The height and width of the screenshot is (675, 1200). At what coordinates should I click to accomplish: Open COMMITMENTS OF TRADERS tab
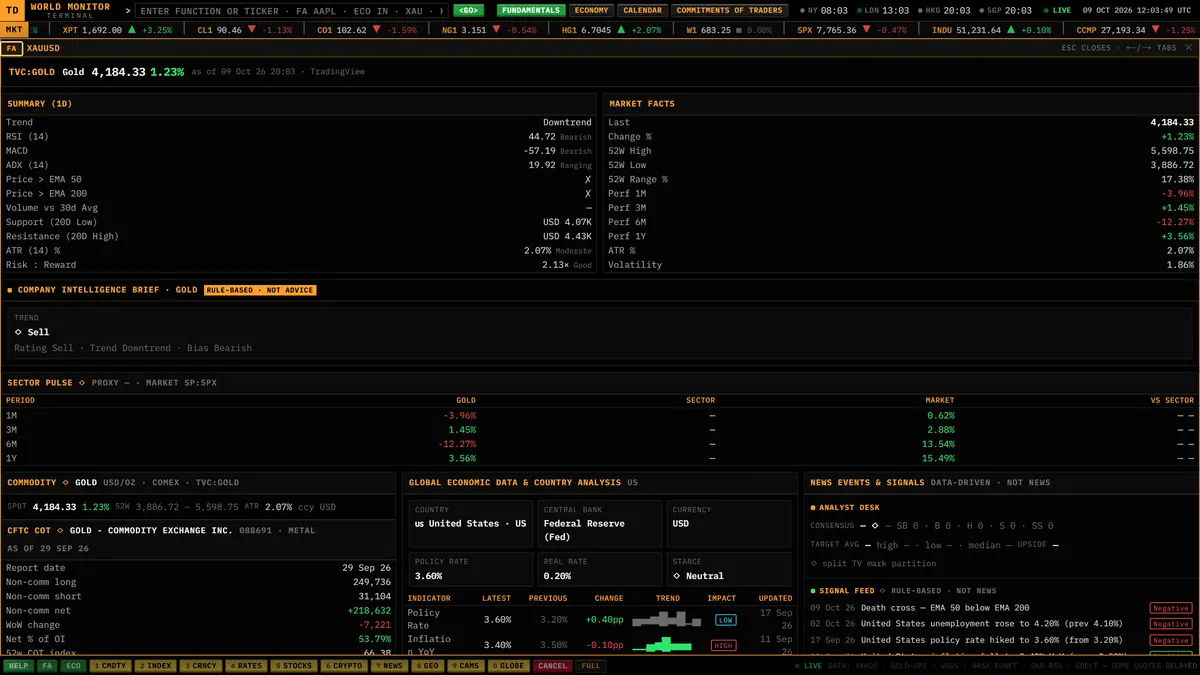pyautogui.click(x=729, y=10)
